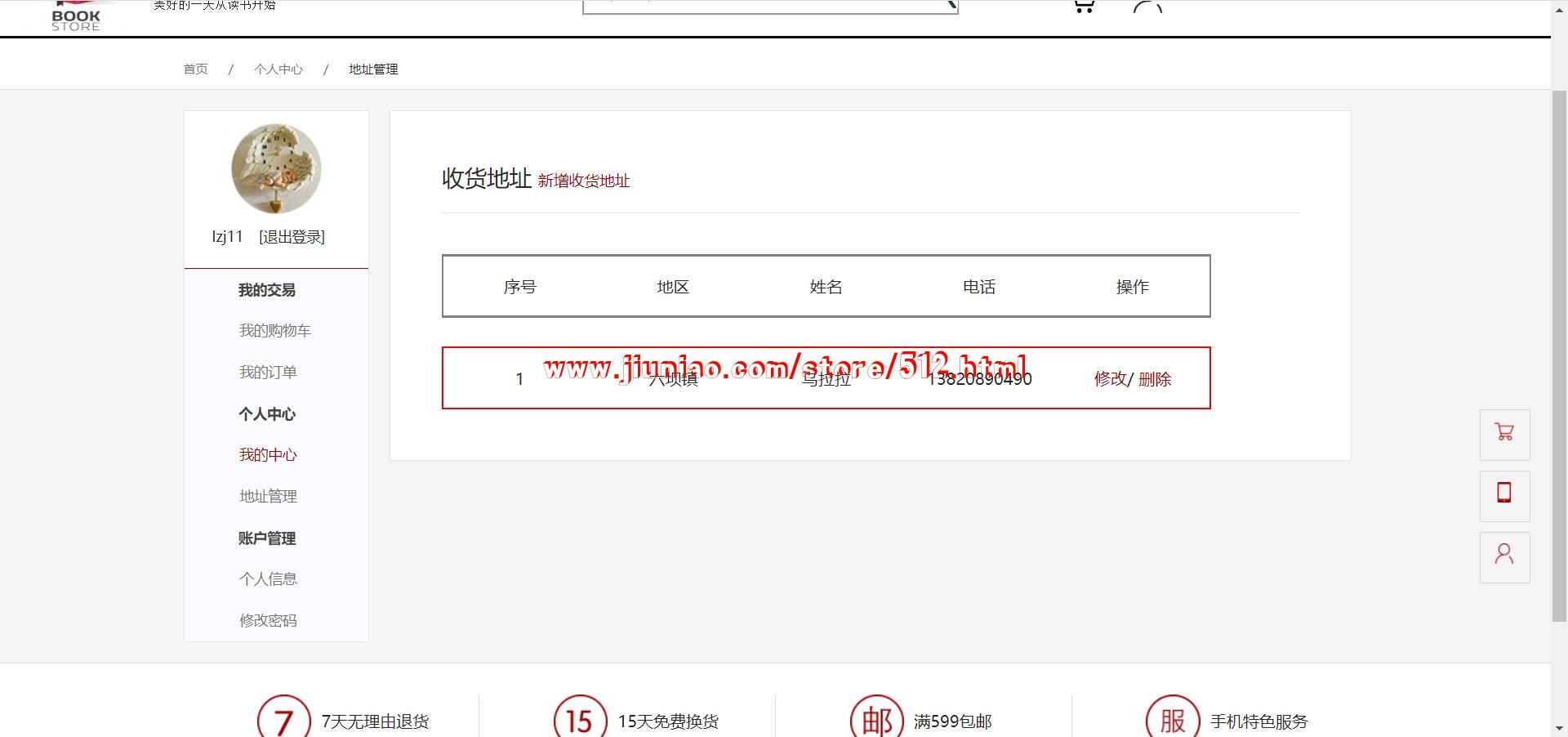Click the 序号 column header
Screen dimensions: 1568x737
[x=519, y=287]
